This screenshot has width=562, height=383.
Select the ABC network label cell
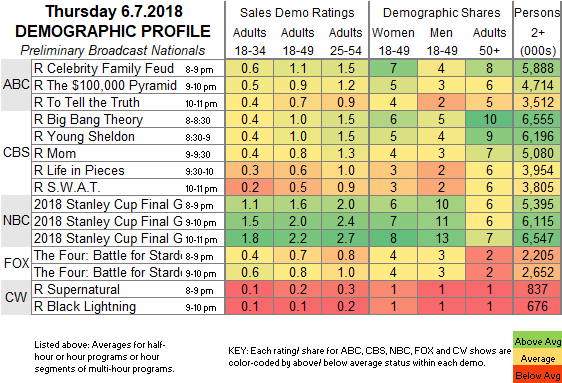point(16,85)
